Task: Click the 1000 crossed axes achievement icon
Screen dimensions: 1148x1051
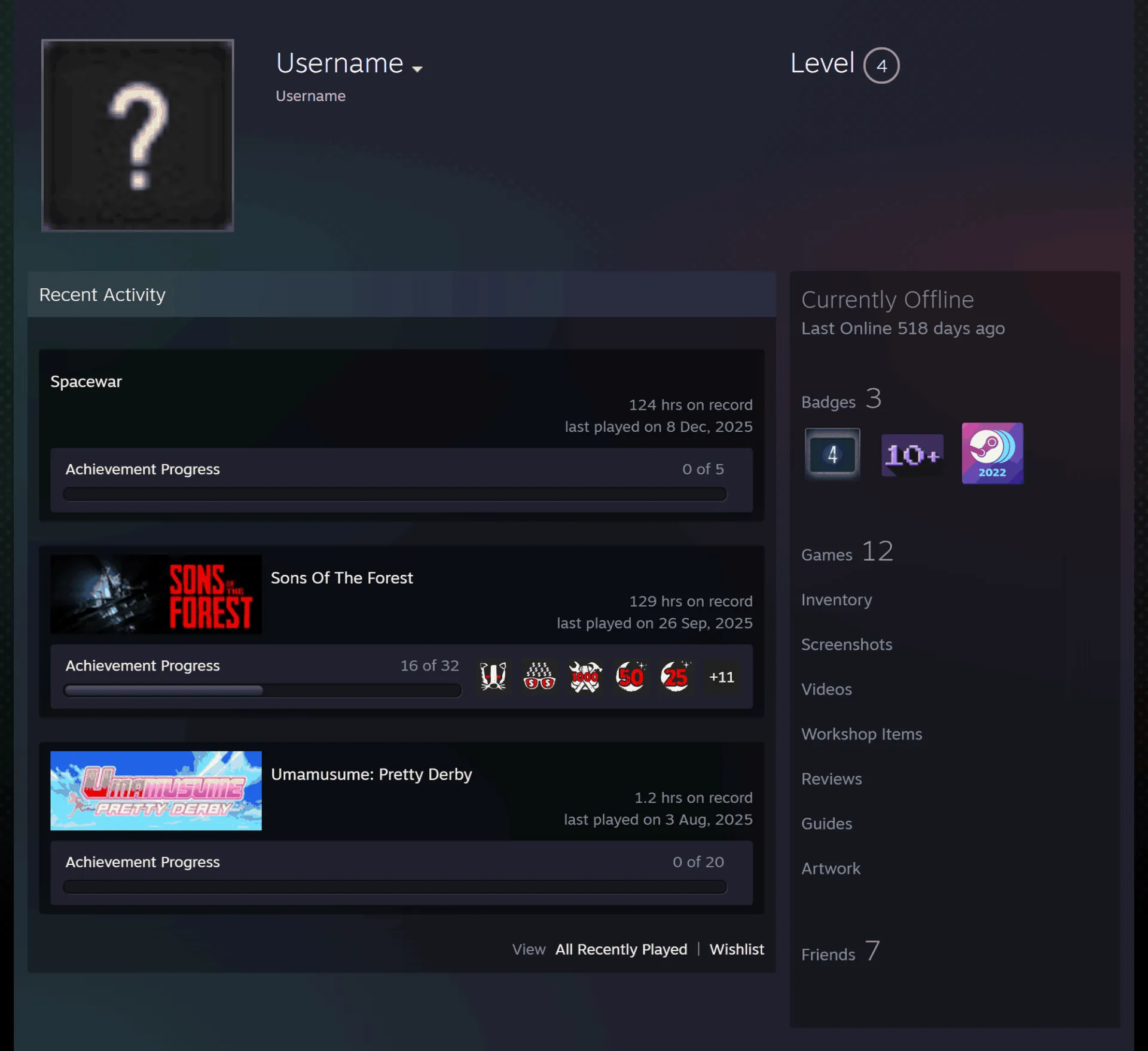Action: (585, 677)
